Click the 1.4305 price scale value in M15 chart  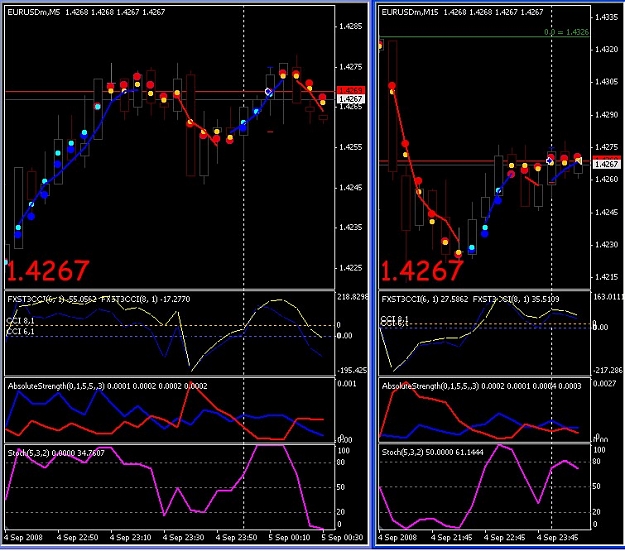click(x=607, y=82)
